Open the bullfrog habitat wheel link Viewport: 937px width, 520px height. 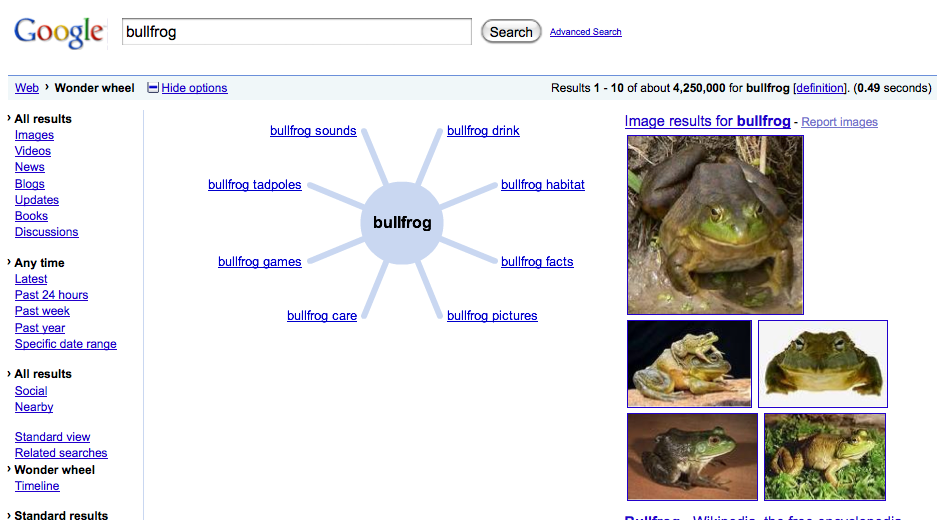pyautogui.click(x=543, y=185)
